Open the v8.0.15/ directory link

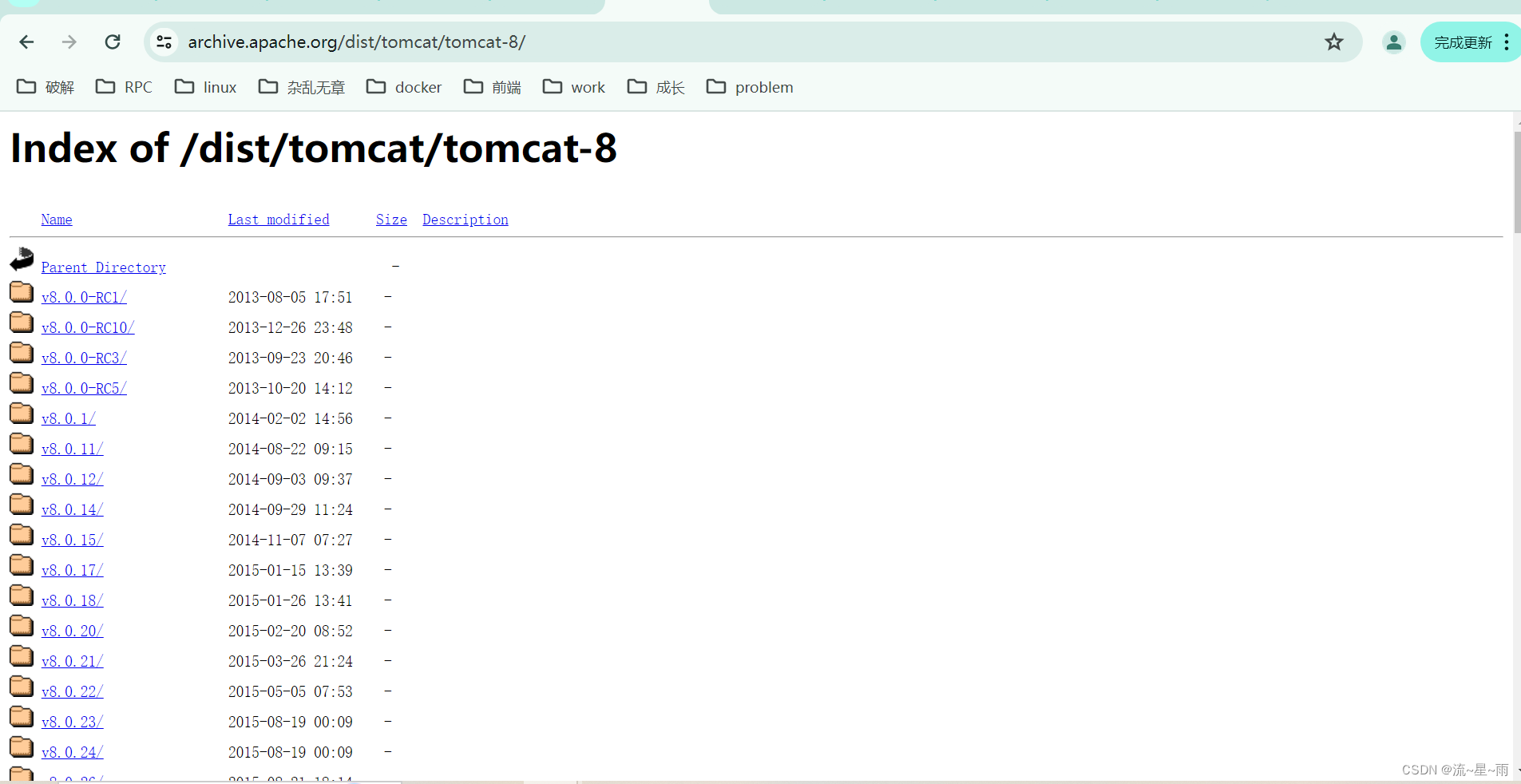click(x=73, y=540)
